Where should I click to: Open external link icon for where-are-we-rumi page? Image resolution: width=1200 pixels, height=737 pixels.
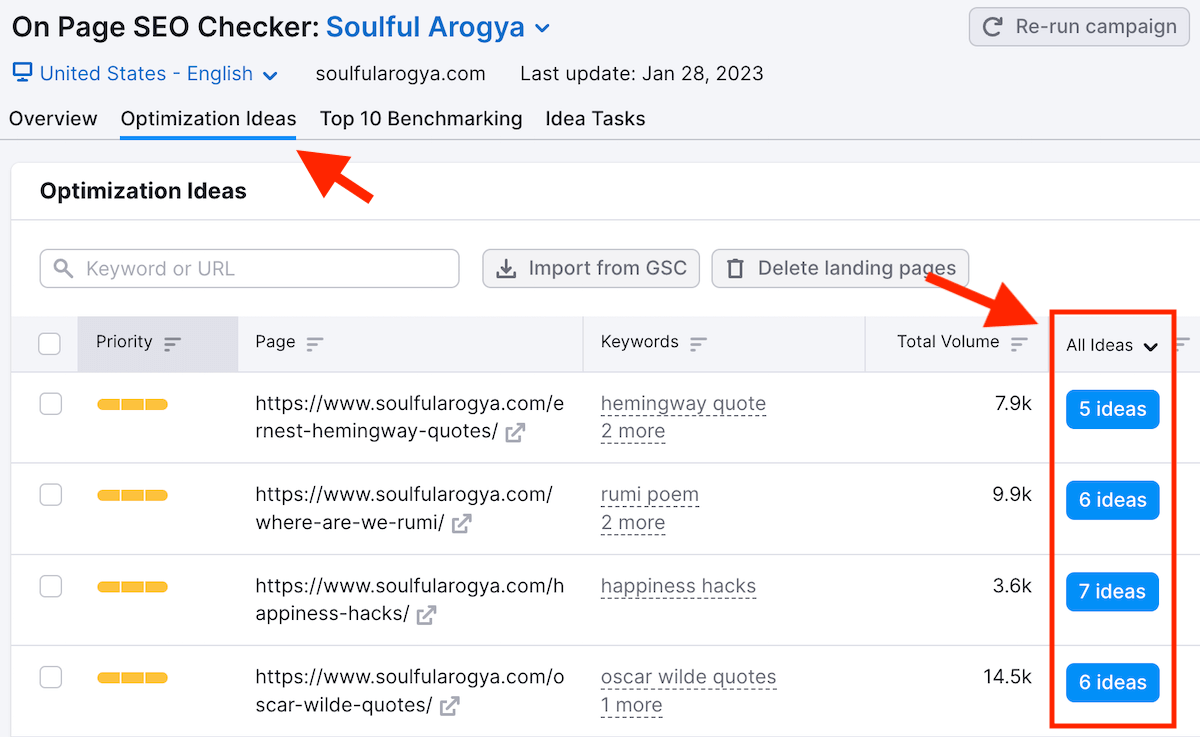coord(461,523)
